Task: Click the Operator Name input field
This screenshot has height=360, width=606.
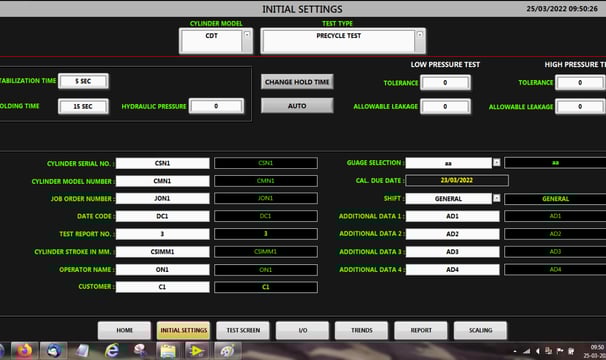Action: point(162,270)
